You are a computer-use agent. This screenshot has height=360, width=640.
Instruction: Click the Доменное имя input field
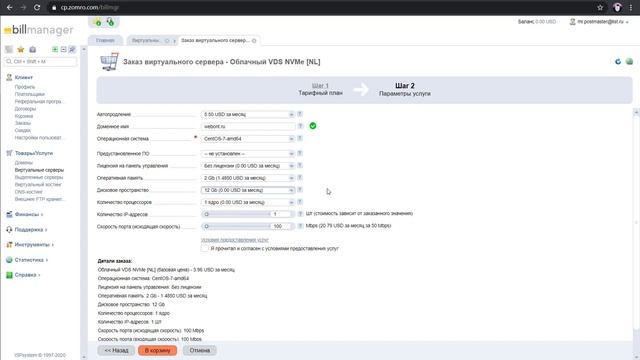click(x=248, y=127)
